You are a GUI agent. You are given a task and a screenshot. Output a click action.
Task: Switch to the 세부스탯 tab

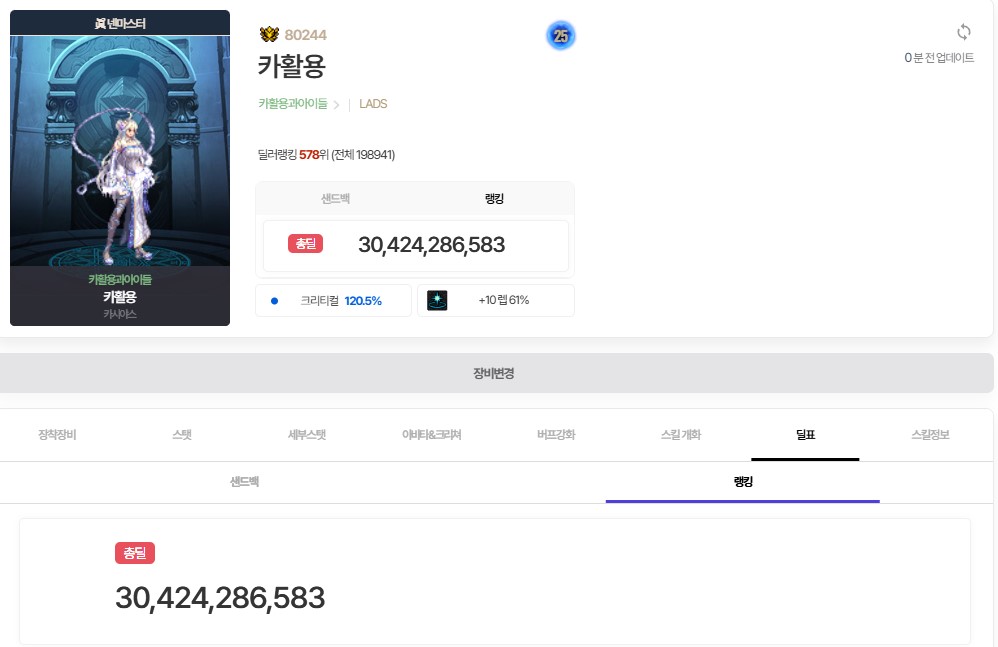(307, 435)
